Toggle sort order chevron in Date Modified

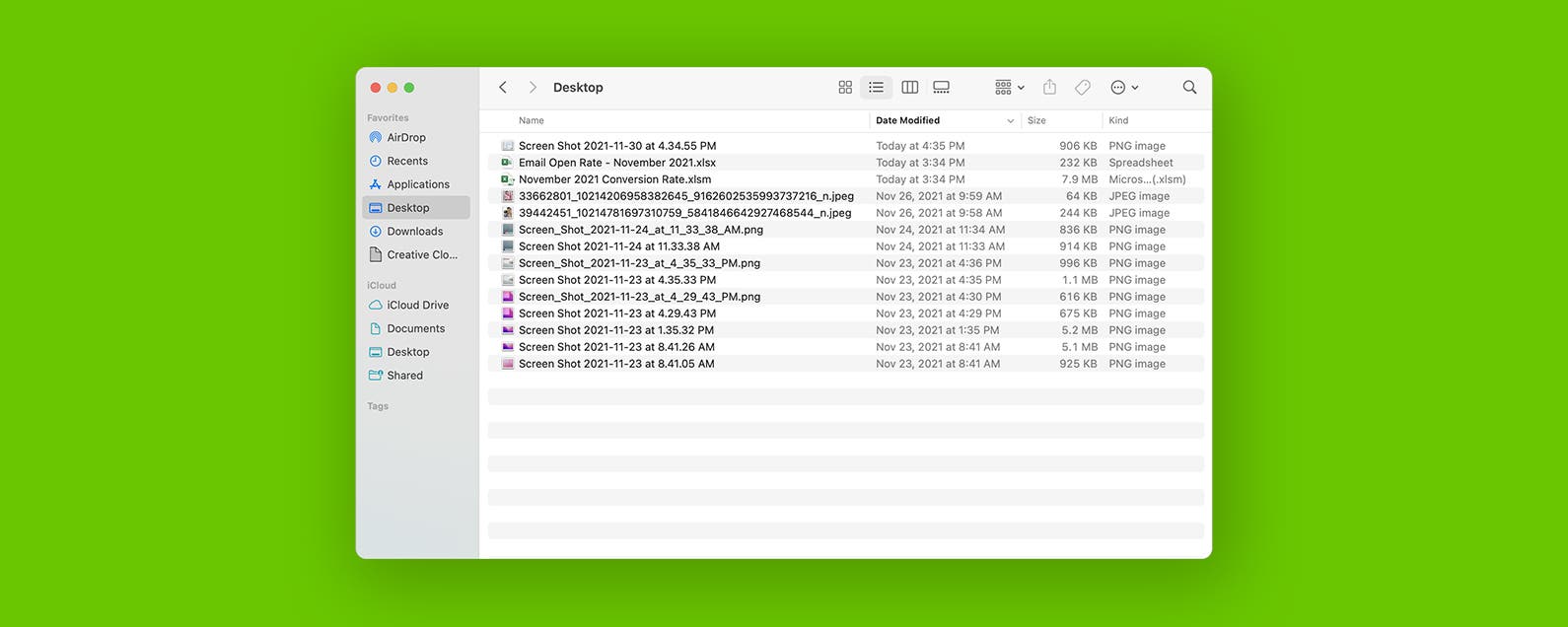pos(1010,121)
